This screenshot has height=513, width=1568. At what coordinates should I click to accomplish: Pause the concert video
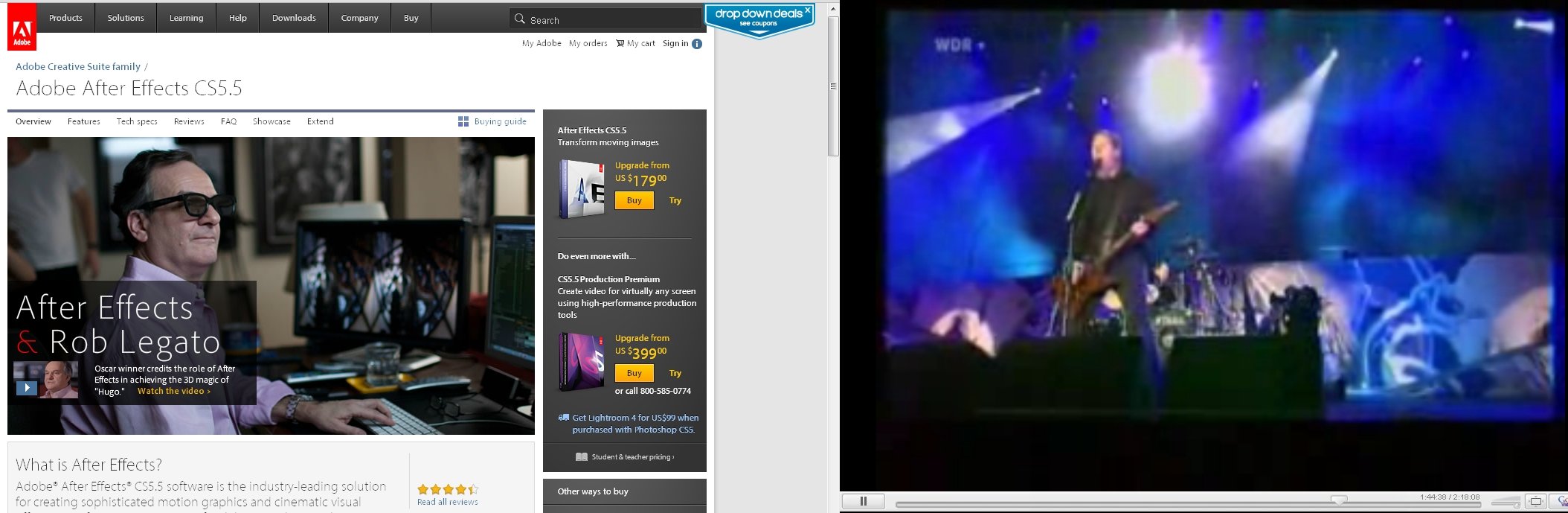pos(864,501)
